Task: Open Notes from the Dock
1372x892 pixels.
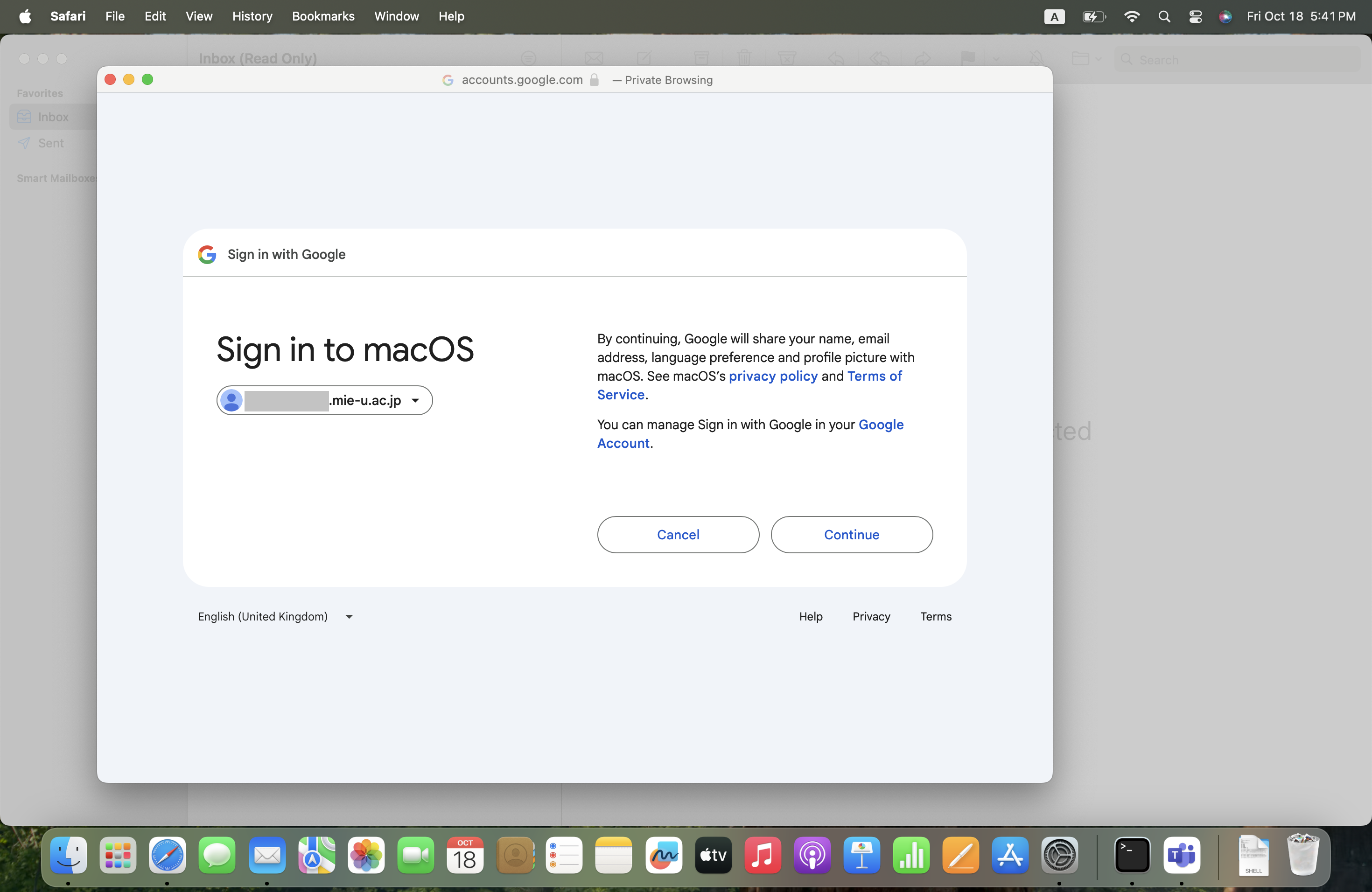Action: click(613, 855)
